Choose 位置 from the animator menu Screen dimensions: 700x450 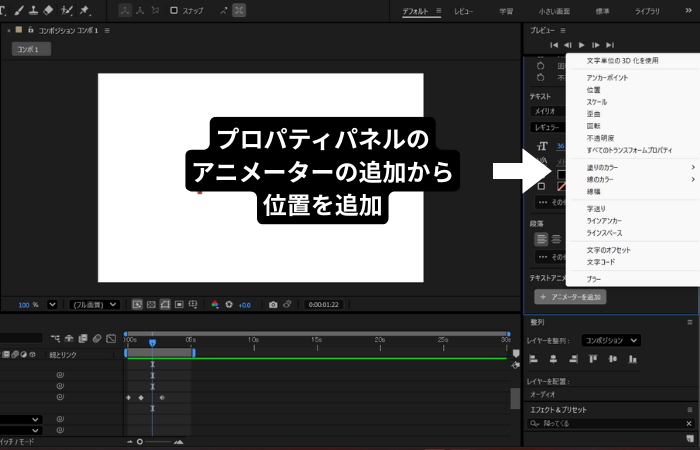[x=594, y=89]
